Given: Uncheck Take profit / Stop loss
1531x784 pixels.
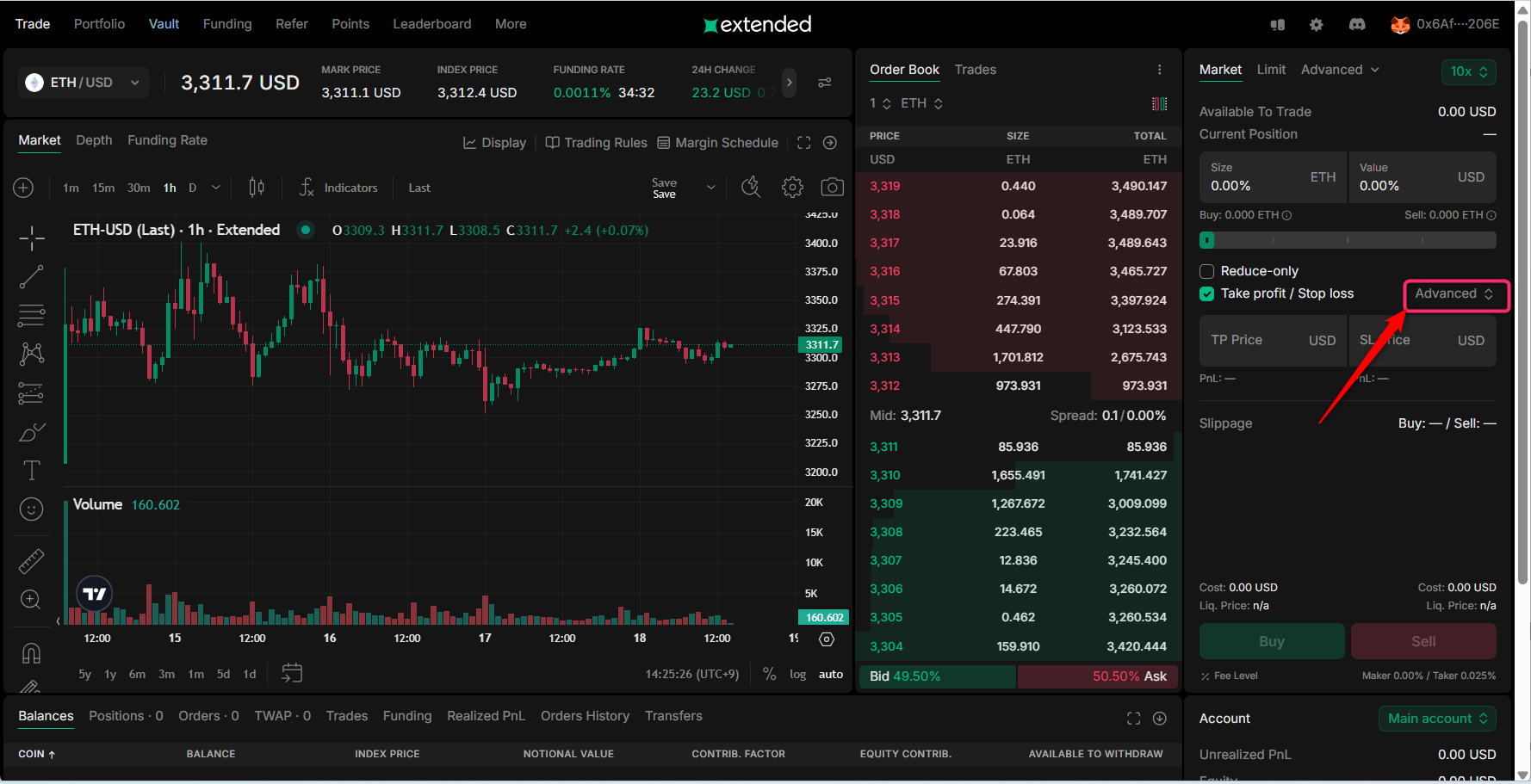Looking at the screenshot, I should tap(1206, 293).
